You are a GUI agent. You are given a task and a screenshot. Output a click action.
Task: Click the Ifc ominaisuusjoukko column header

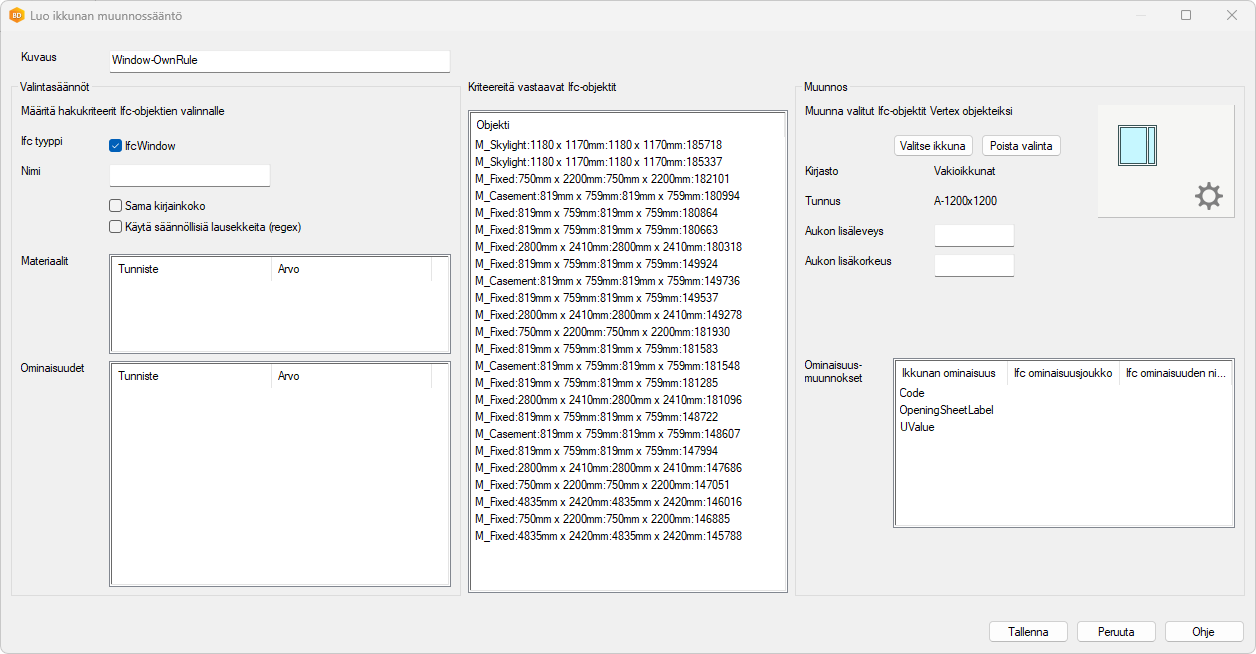click(1063, 373)
